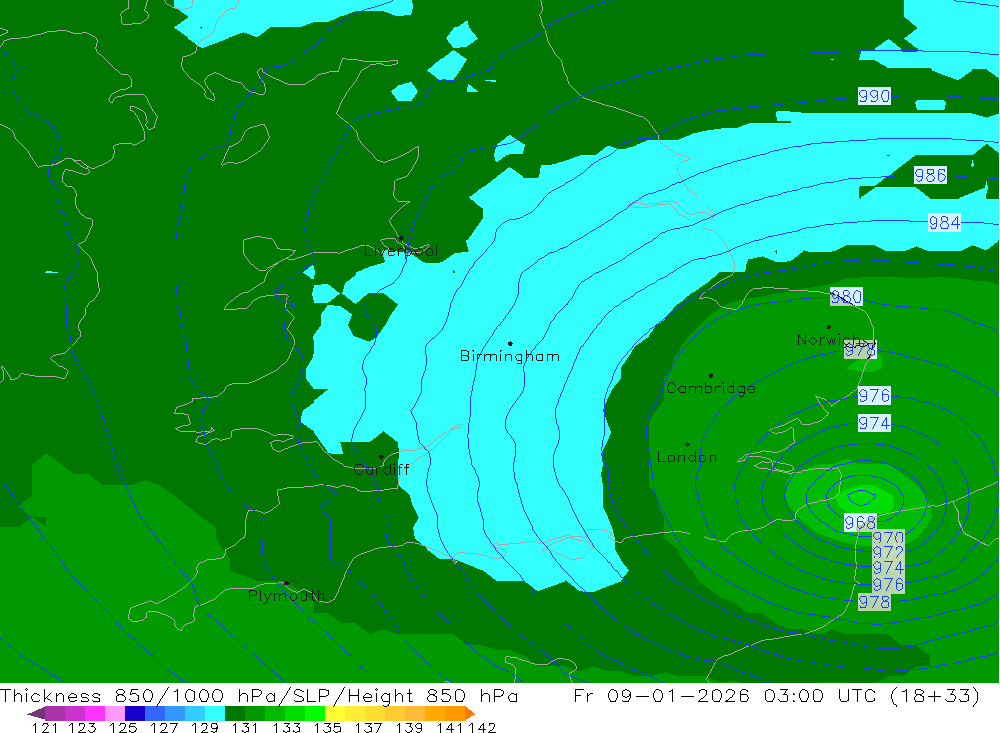
Task: Select the Plymouth city label
Action: click(x=286, y=595)
